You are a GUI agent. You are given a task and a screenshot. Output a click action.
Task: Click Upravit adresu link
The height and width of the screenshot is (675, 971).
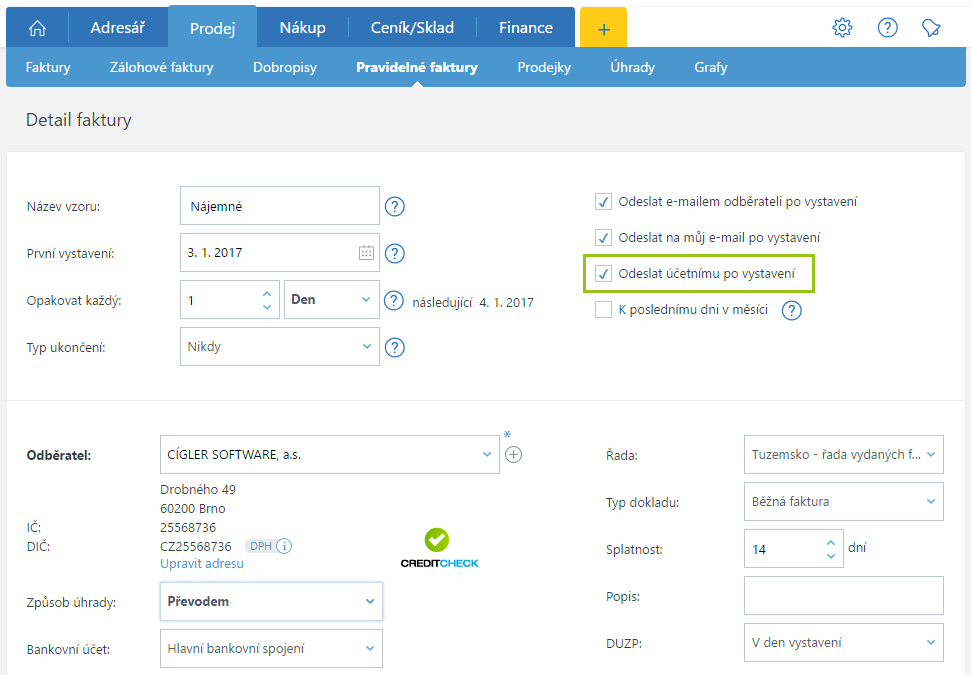(x=202, y=564)
